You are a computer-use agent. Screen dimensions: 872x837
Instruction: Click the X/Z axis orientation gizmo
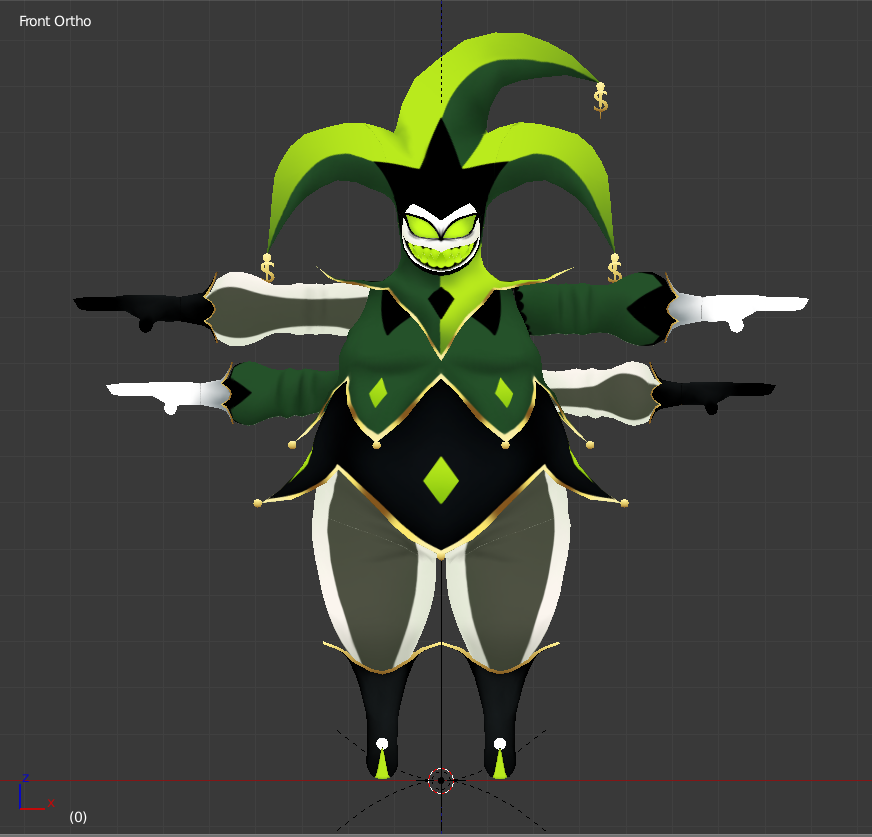click(x=36, y=793)
